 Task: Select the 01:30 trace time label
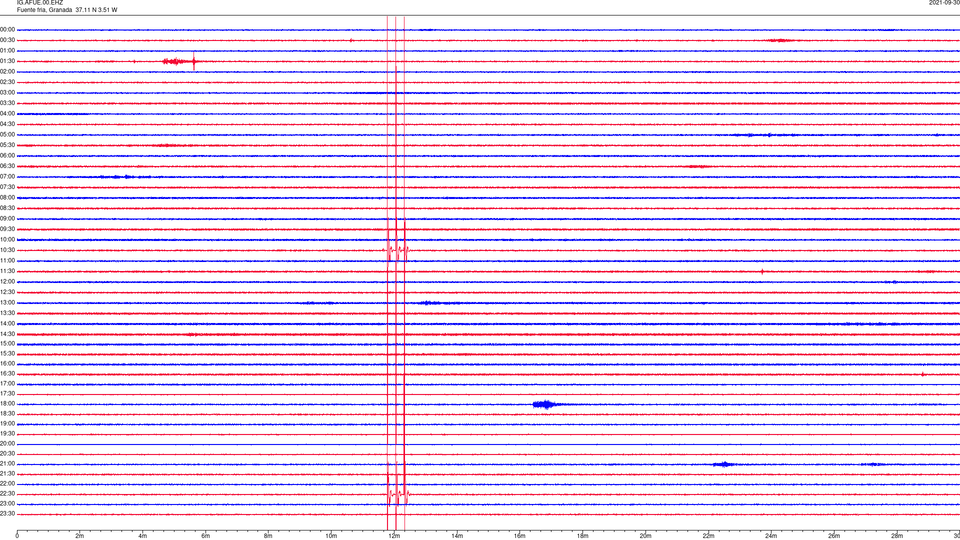[x=7, y=61]
